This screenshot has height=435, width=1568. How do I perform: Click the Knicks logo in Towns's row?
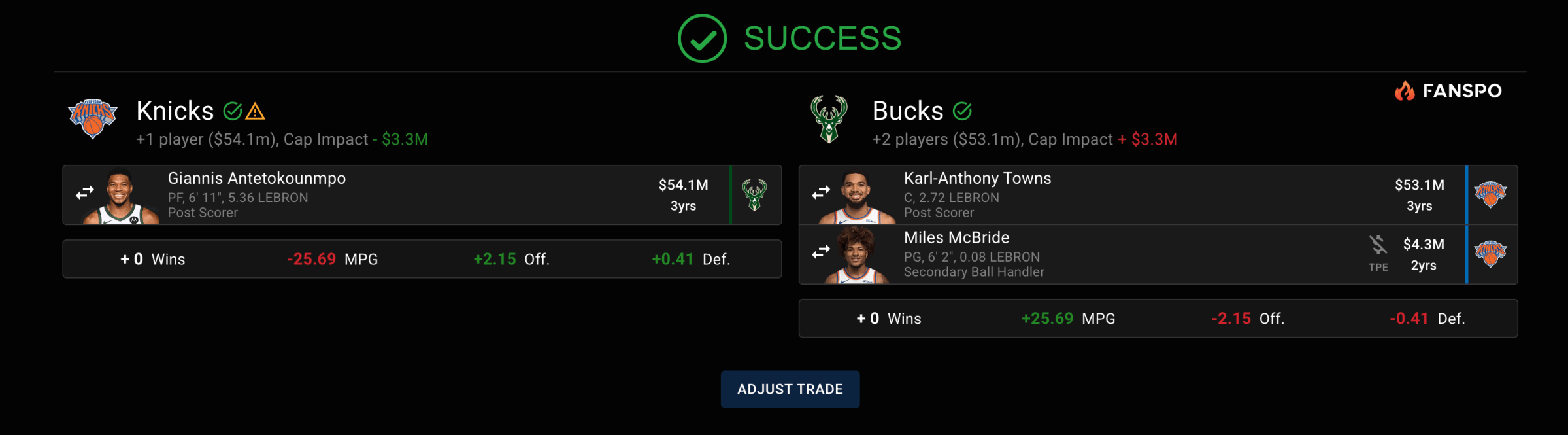click(1490, 195)
